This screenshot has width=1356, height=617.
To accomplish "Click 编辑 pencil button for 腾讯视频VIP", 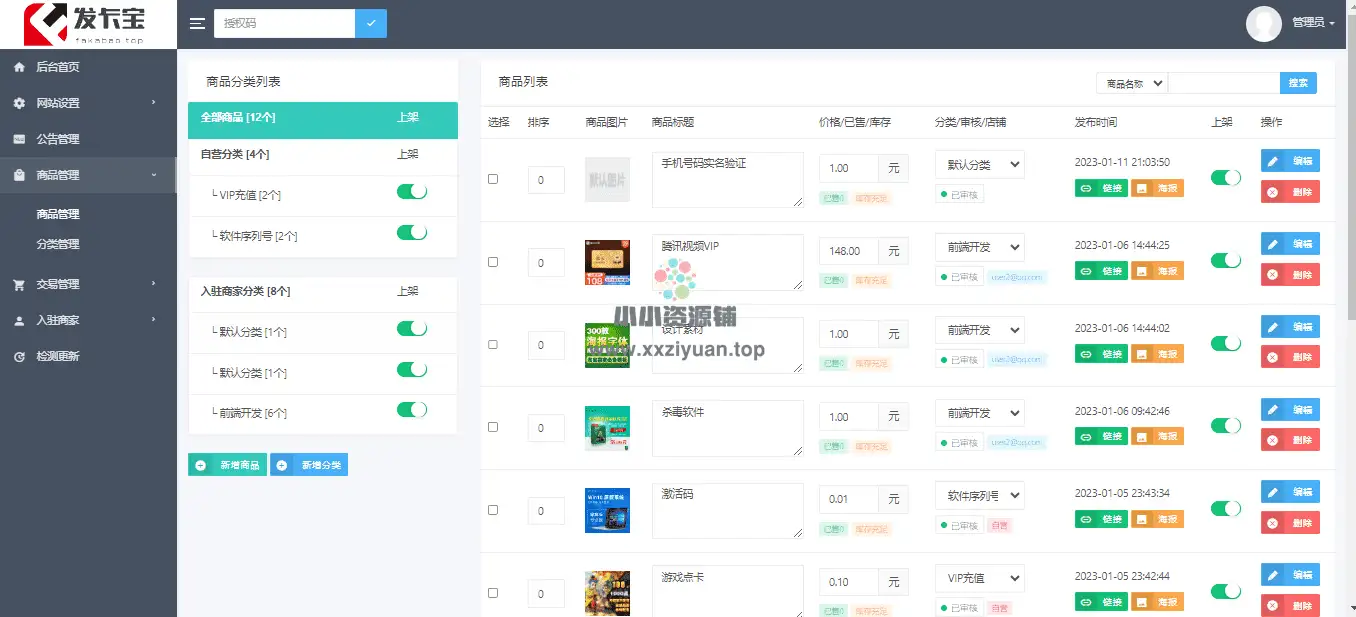I will [x=1290, y=244].
